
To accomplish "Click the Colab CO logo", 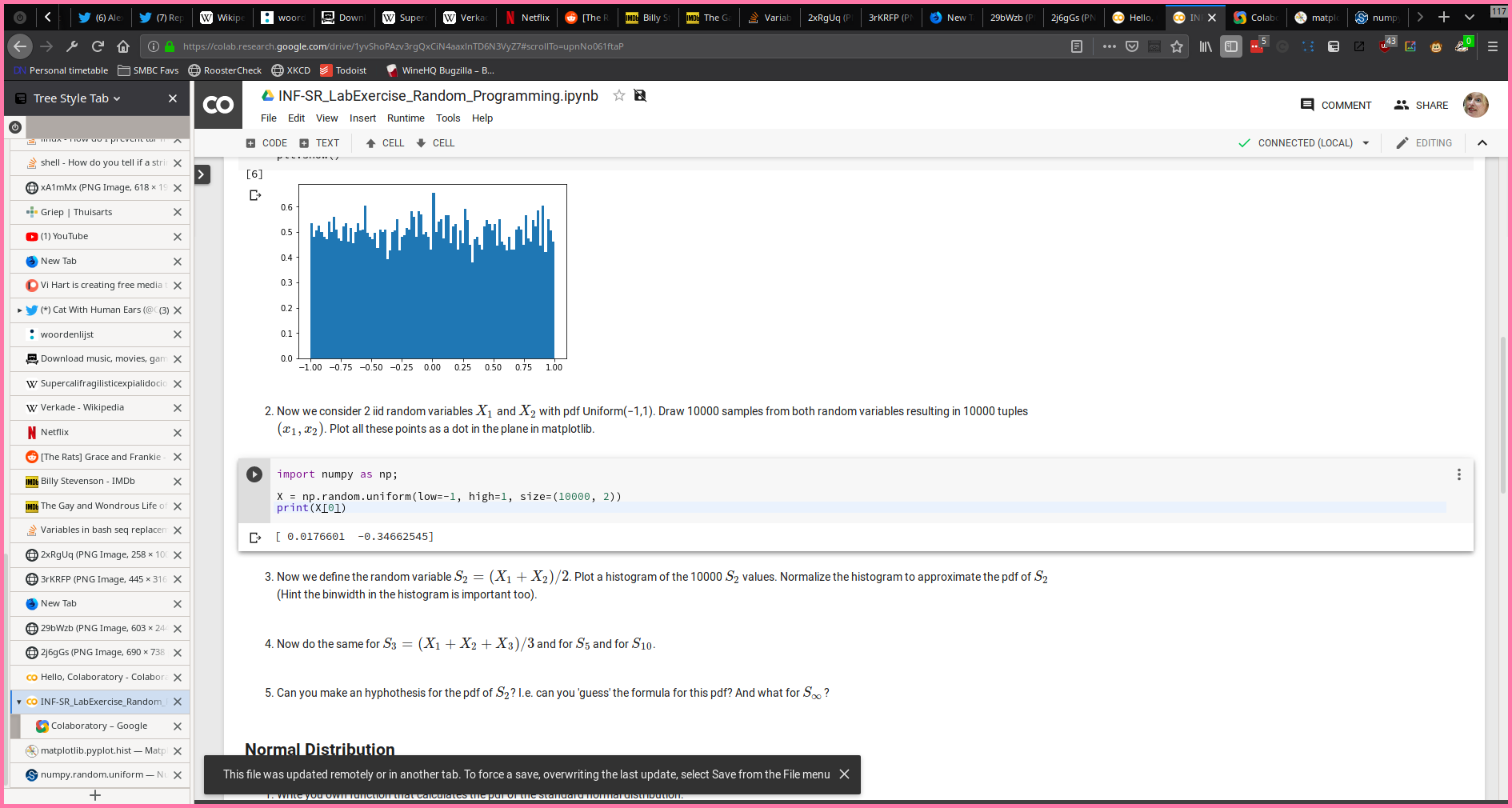I will point(218,105).
